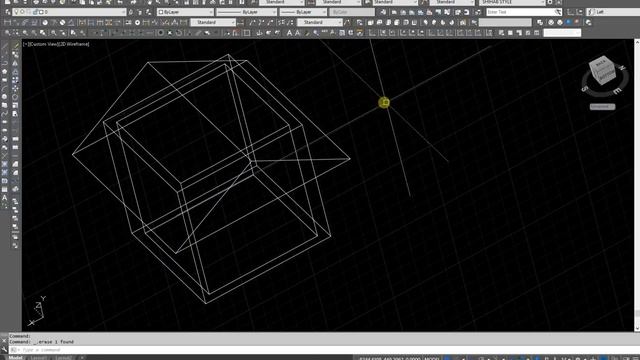Select the Hatch tool
This screenshot has width=640, height=360.
click(4, 164)
